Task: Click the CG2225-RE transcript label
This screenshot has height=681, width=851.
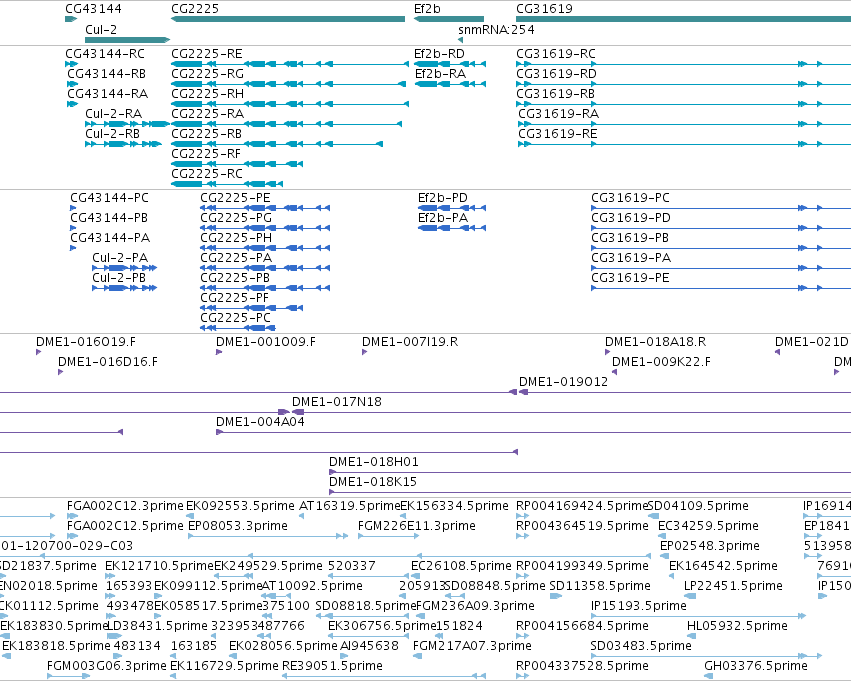Action: pyautogui.click(x=207, y=54)
